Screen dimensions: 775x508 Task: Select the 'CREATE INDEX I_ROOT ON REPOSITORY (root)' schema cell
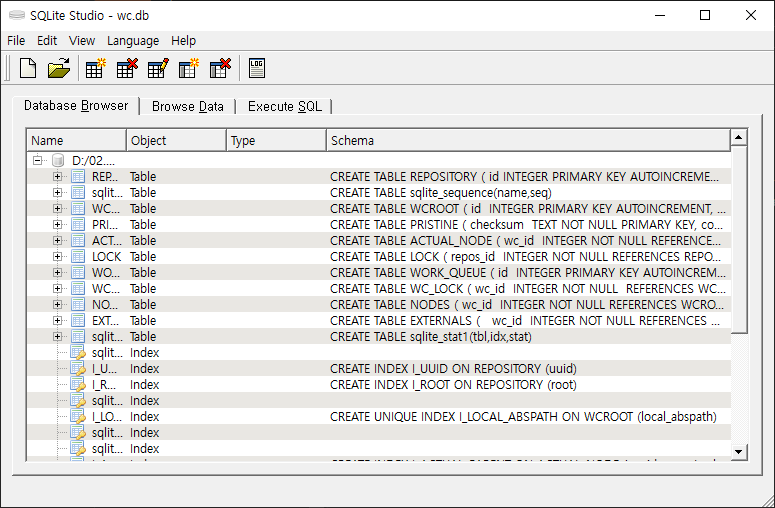tap(528, 384)
